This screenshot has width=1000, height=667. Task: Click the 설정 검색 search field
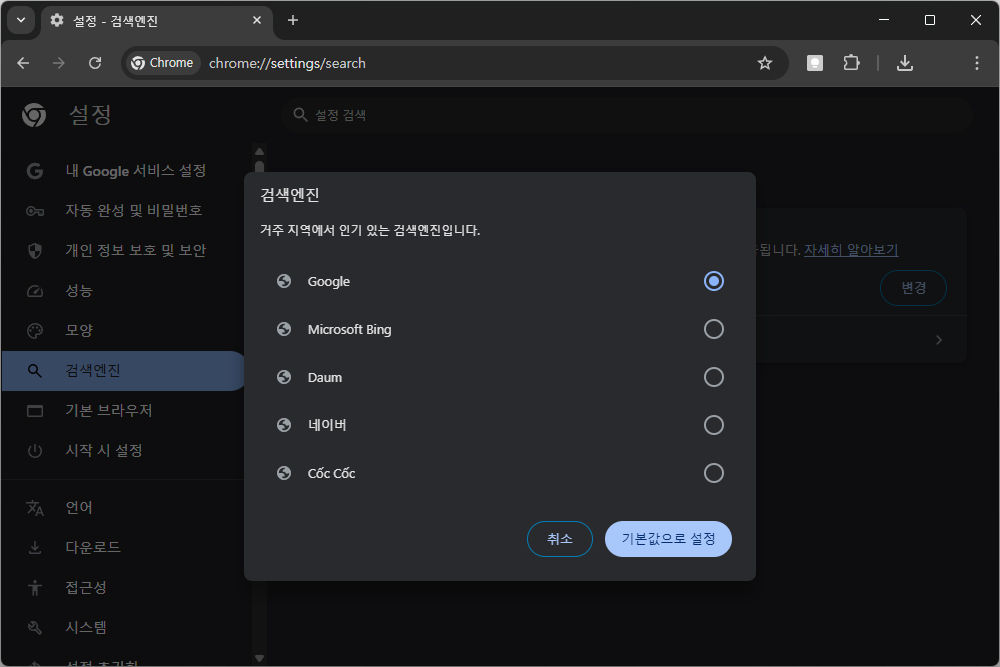point(626,115)
